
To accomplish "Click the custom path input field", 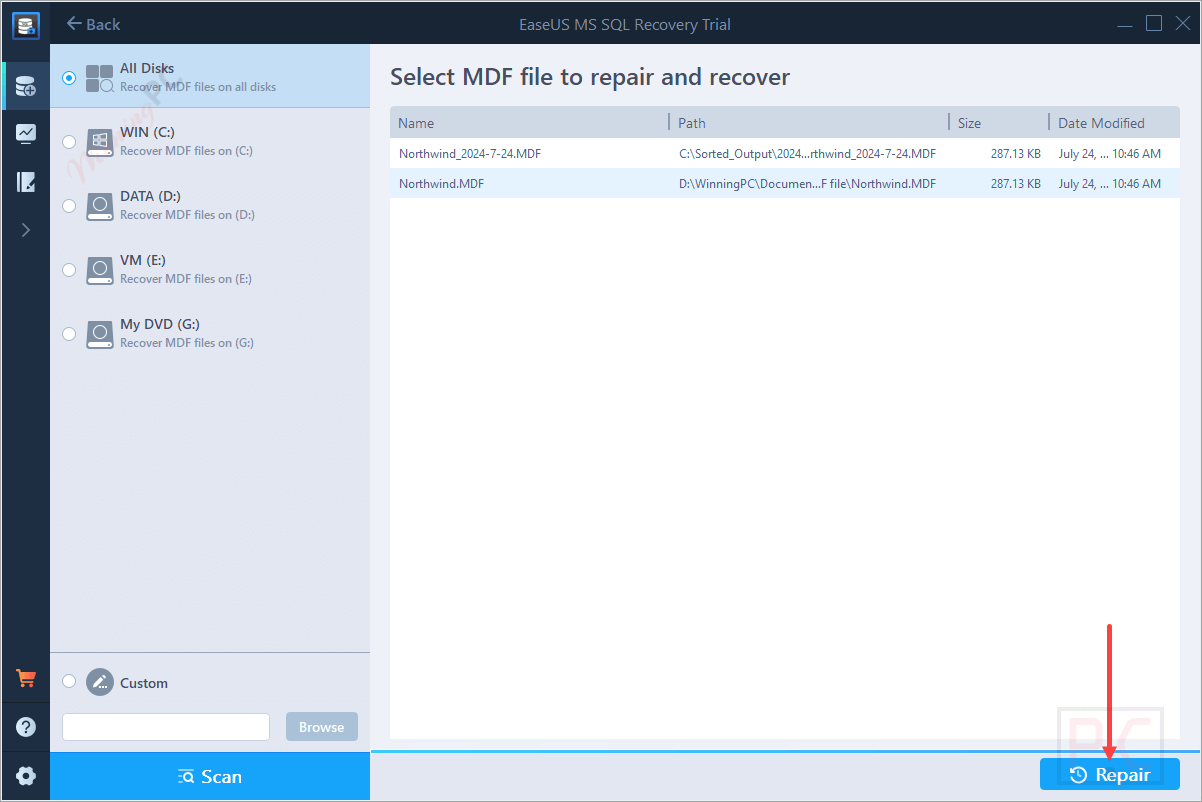I will [x=165, y=726].
